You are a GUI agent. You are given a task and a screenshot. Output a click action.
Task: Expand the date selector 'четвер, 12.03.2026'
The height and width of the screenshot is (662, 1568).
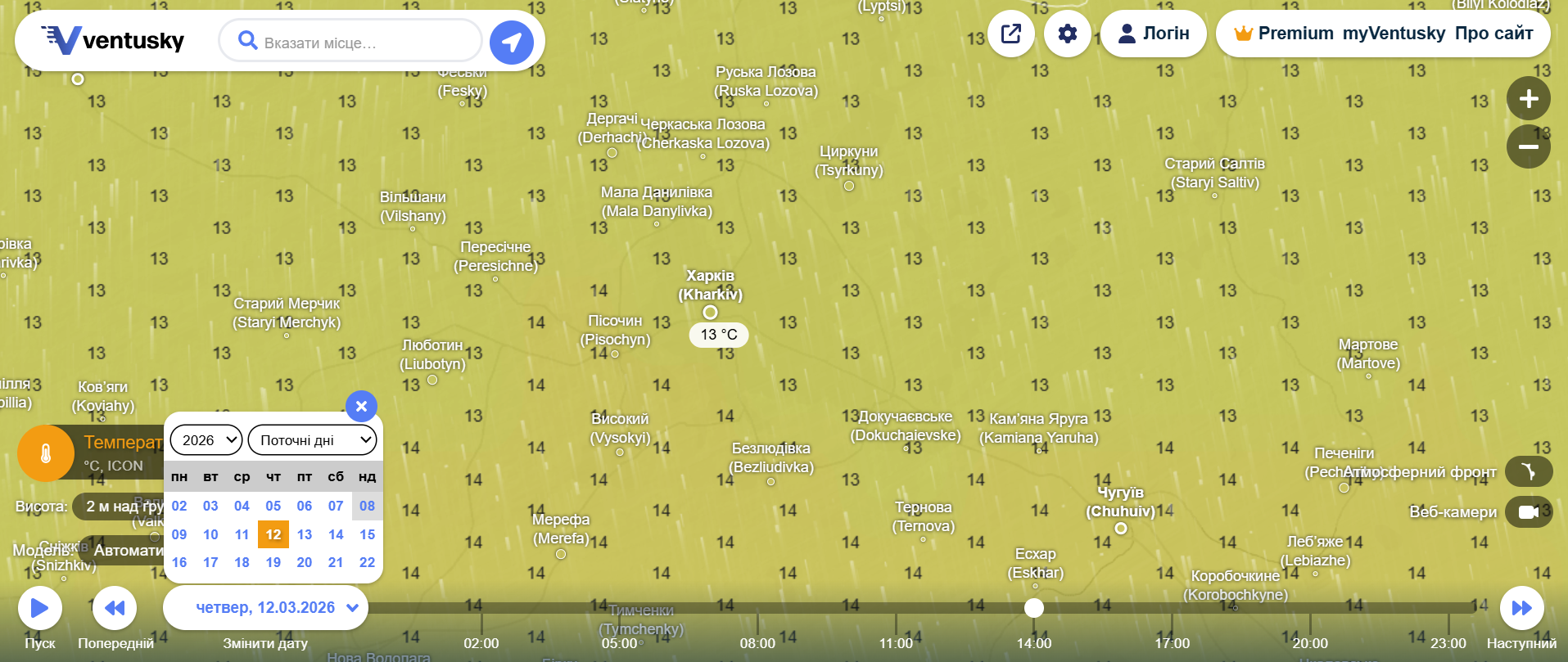[265, 608]
